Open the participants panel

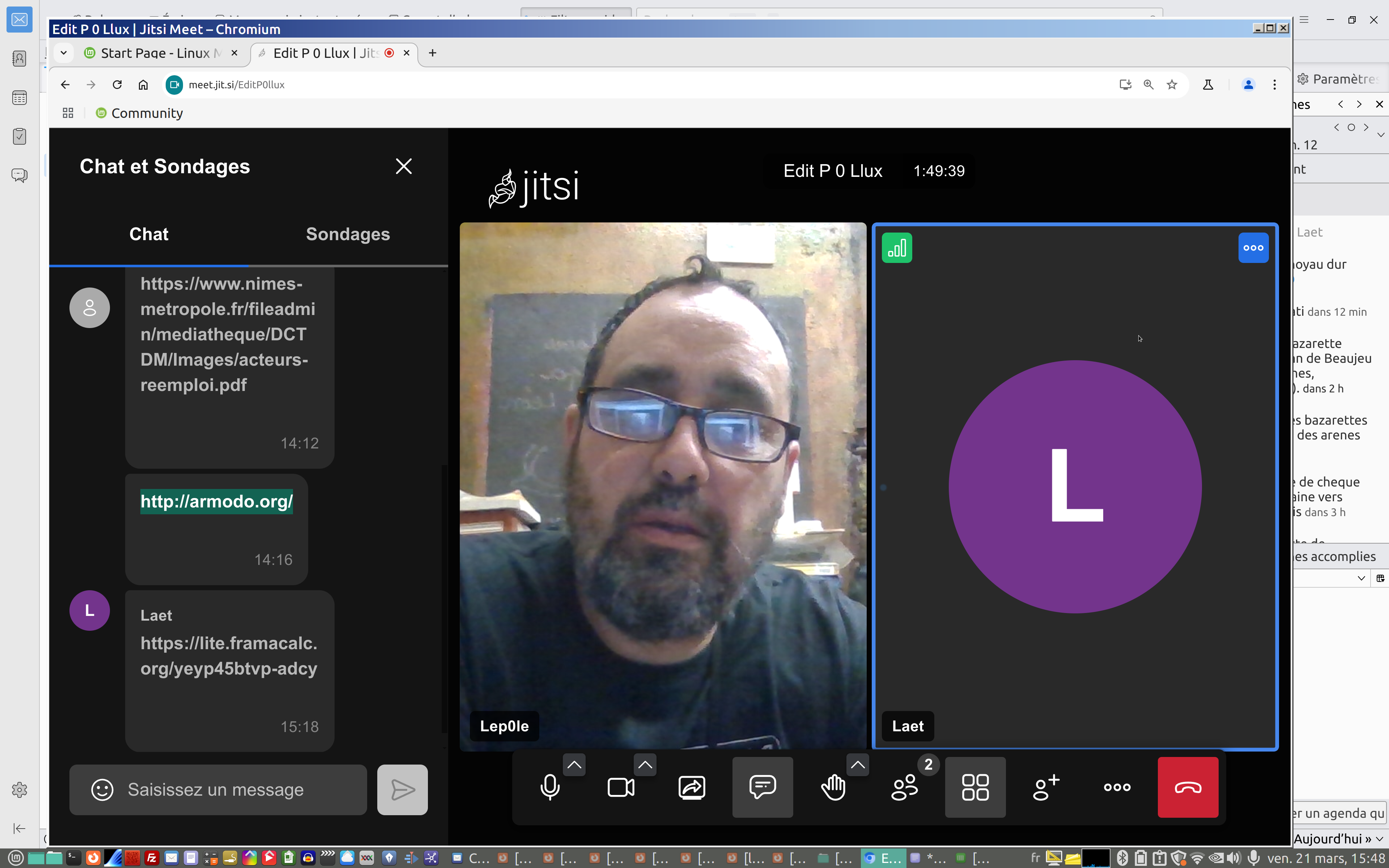pos(905,787)
